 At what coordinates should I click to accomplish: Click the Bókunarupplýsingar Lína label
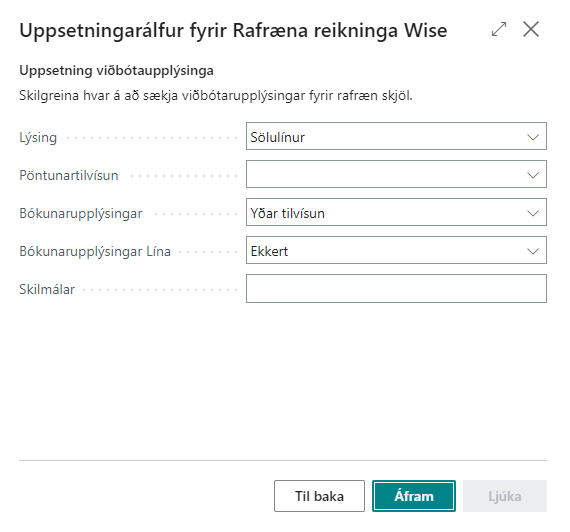(x=95, y=251)
